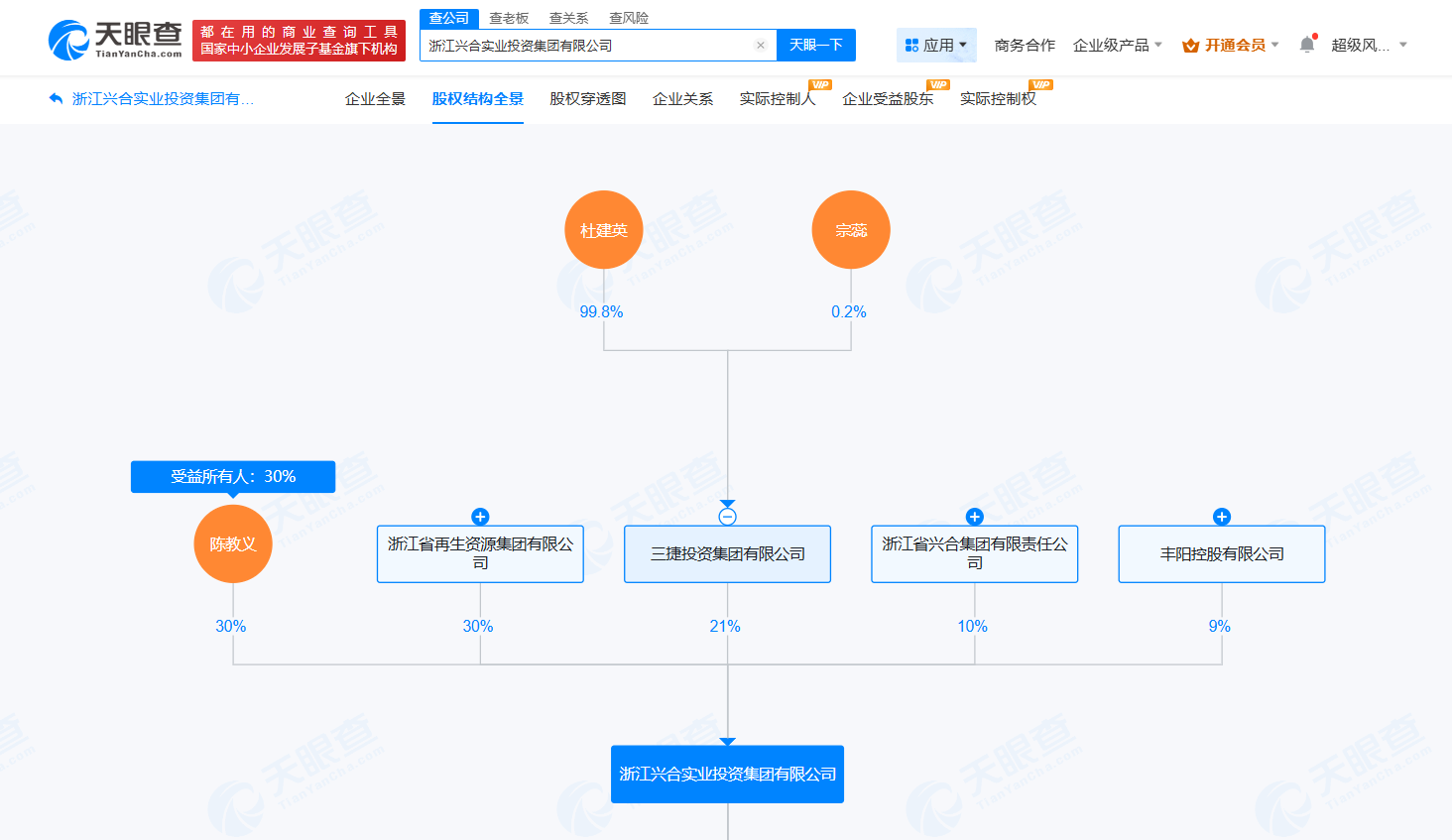
Task: Expand 浙江省兴合集团有限责任公司 shareholders
Action: [975, 517]
